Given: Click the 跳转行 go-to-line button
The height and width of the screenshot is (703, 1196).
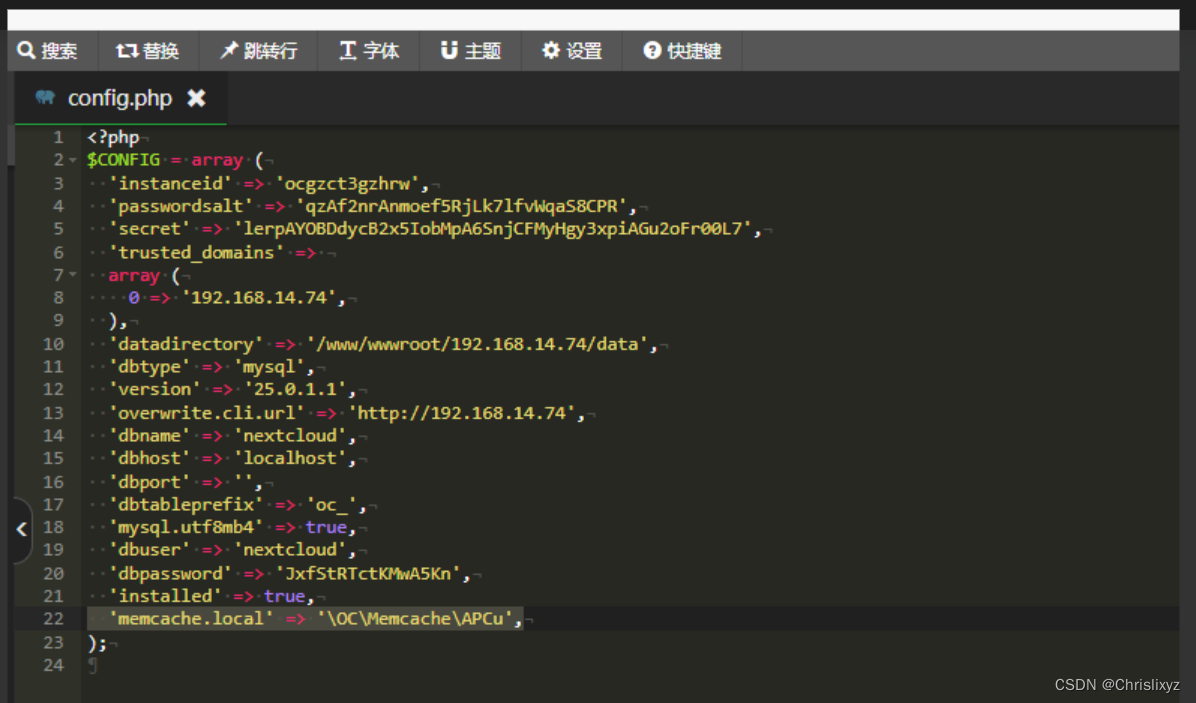Looking at the screenshot, I should [x=259, y=51].
